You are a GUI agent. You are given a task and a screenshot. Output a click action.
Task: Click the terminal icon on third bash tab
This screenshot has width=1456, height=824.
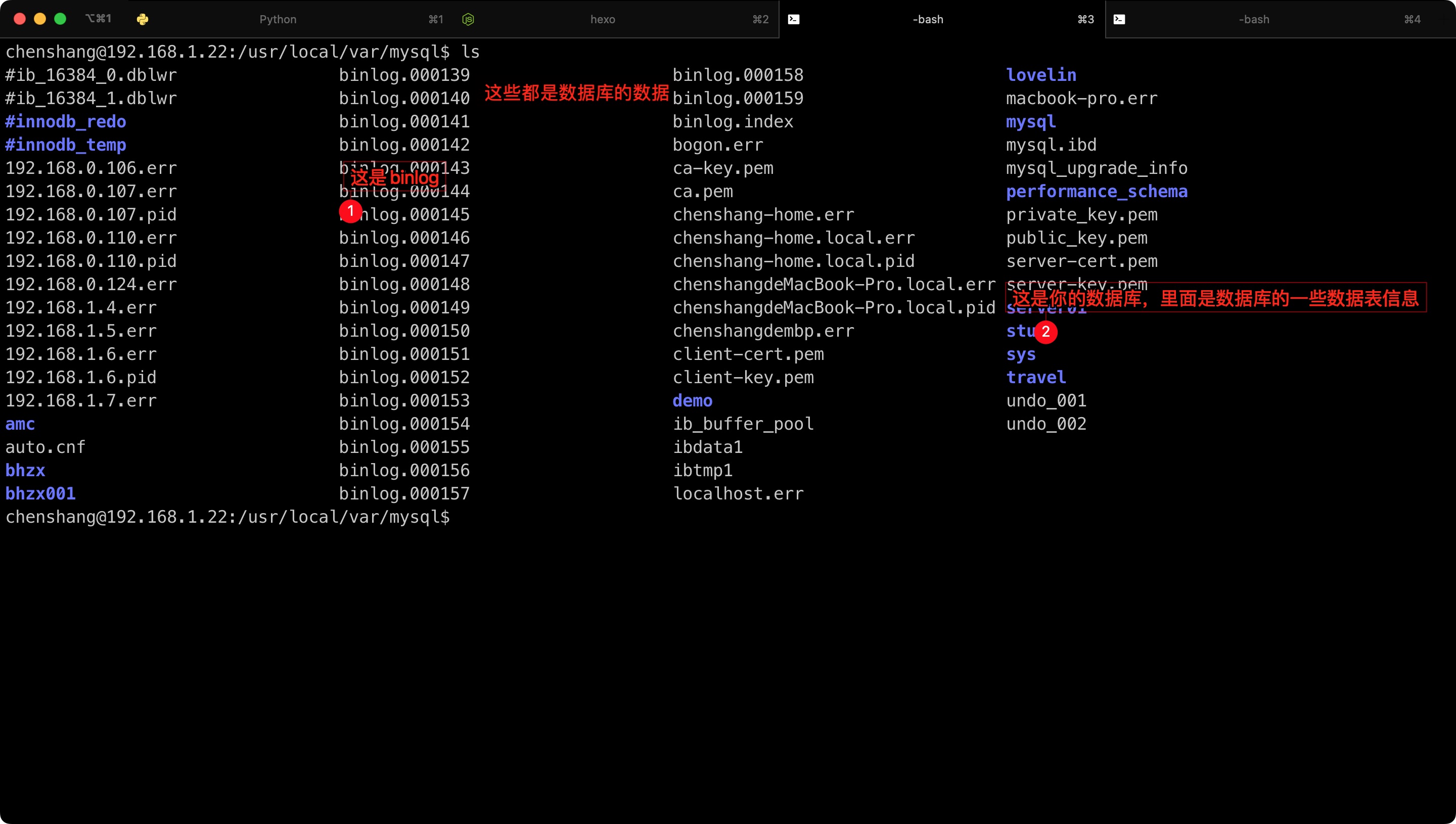[x=794, y=19]
